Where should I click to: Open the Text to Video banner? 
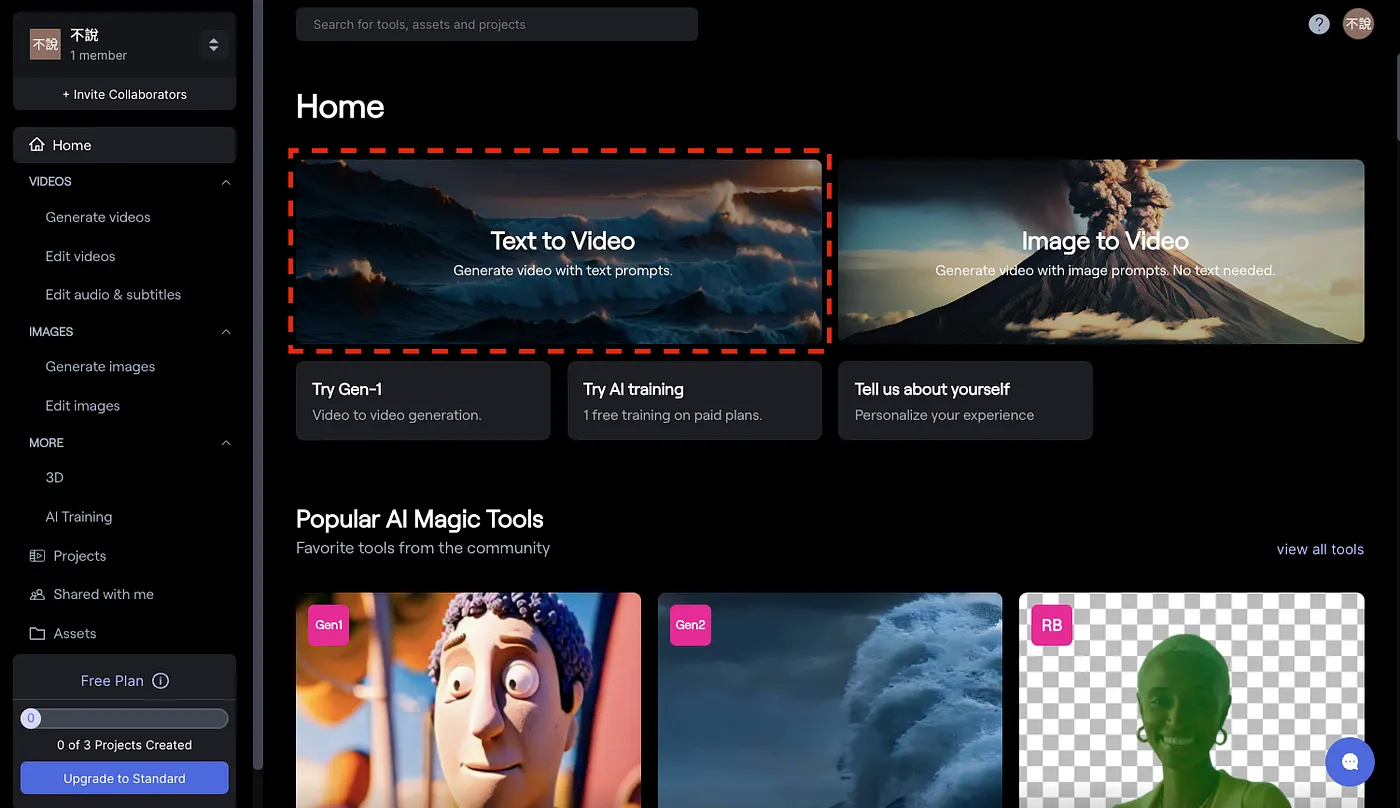click(x=558, y=252)
